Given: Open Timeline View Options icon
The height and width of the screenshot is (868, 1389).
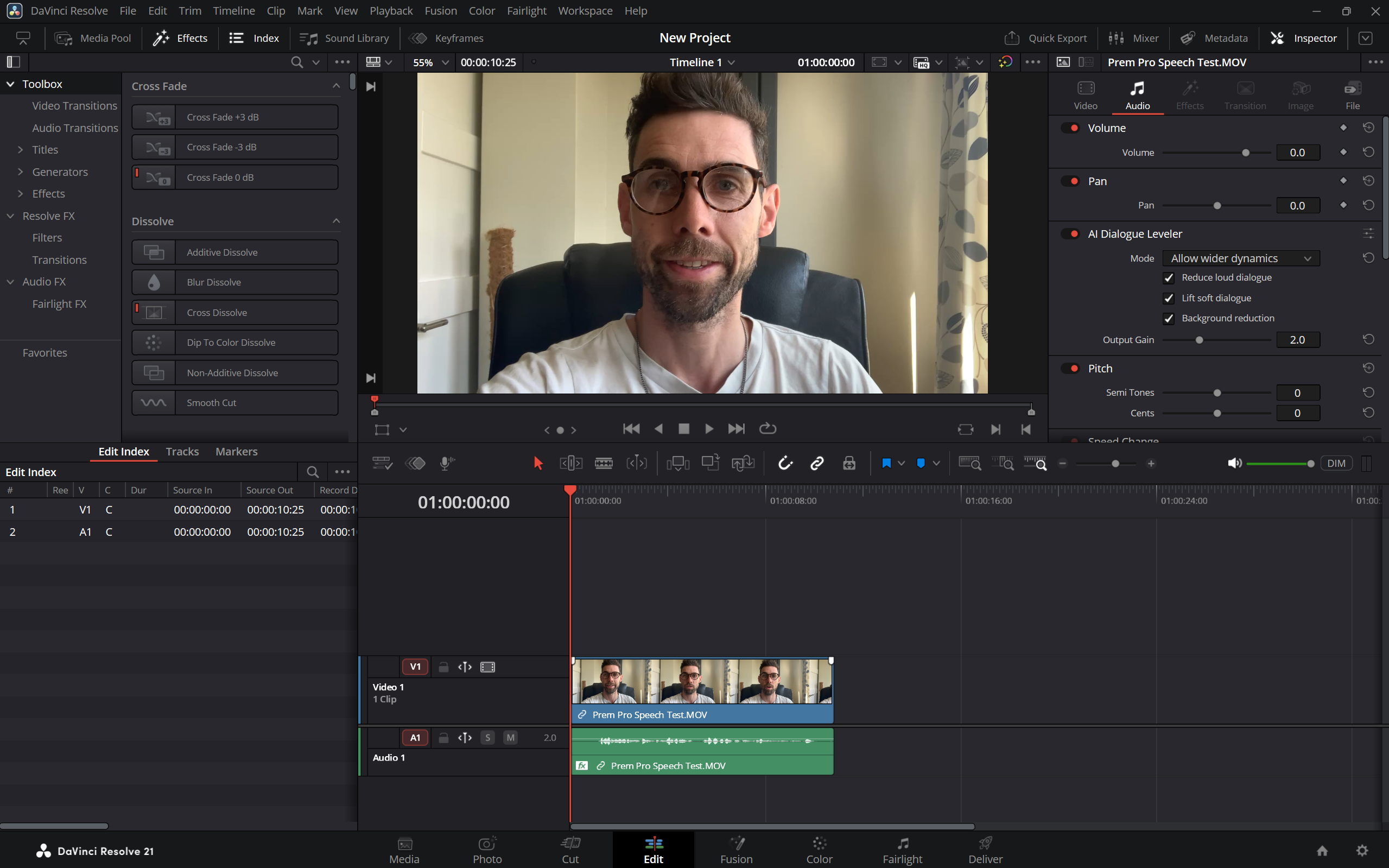Looking at the screenshot, I should [x=382, y=463].
